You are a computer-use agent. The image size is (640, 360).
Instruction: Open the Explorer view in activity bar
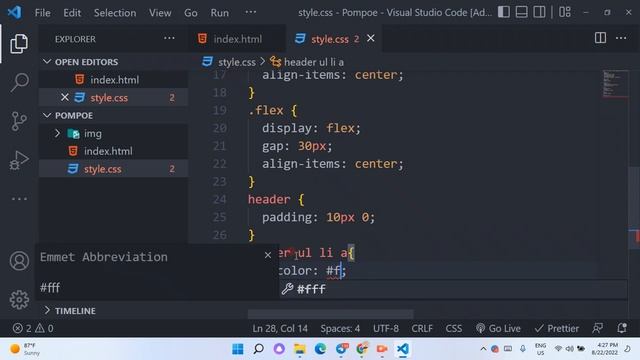click(x=19, y=44)
